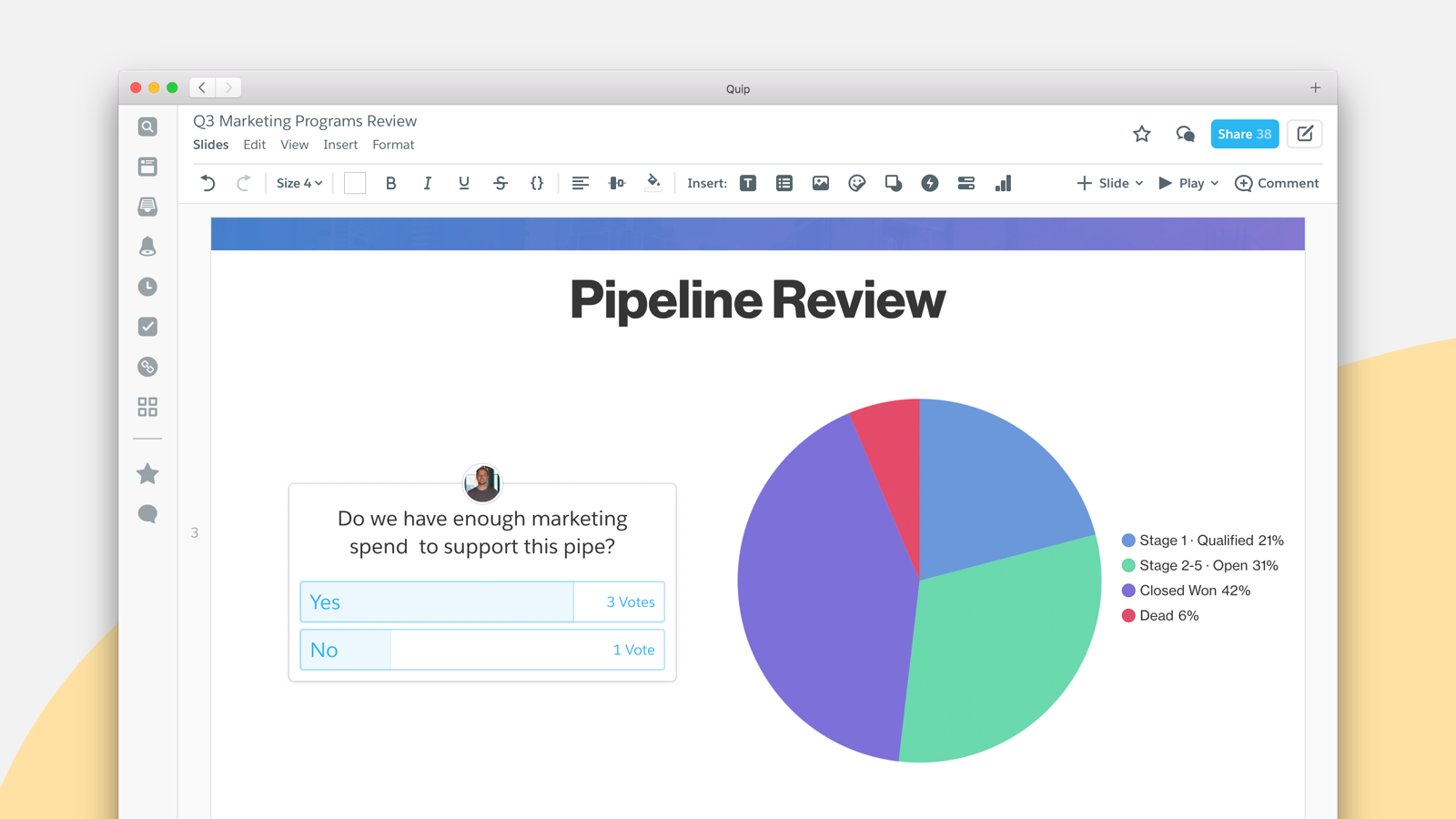
Task: Insert a chart using bar chart icon
Action: point(1003,183)
